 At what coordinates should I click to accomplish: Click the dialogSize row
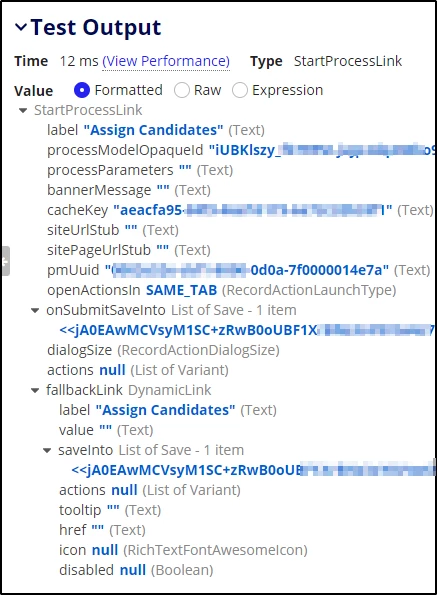163,350
